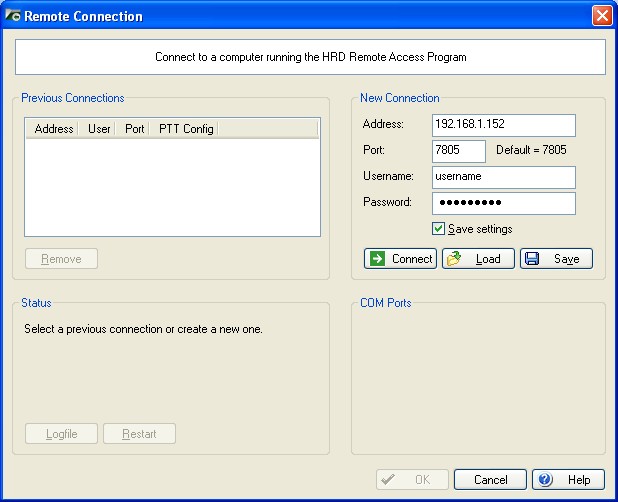Focus the Port number field
This screenshot has height=502, width=618.
(x=459, y=151)
